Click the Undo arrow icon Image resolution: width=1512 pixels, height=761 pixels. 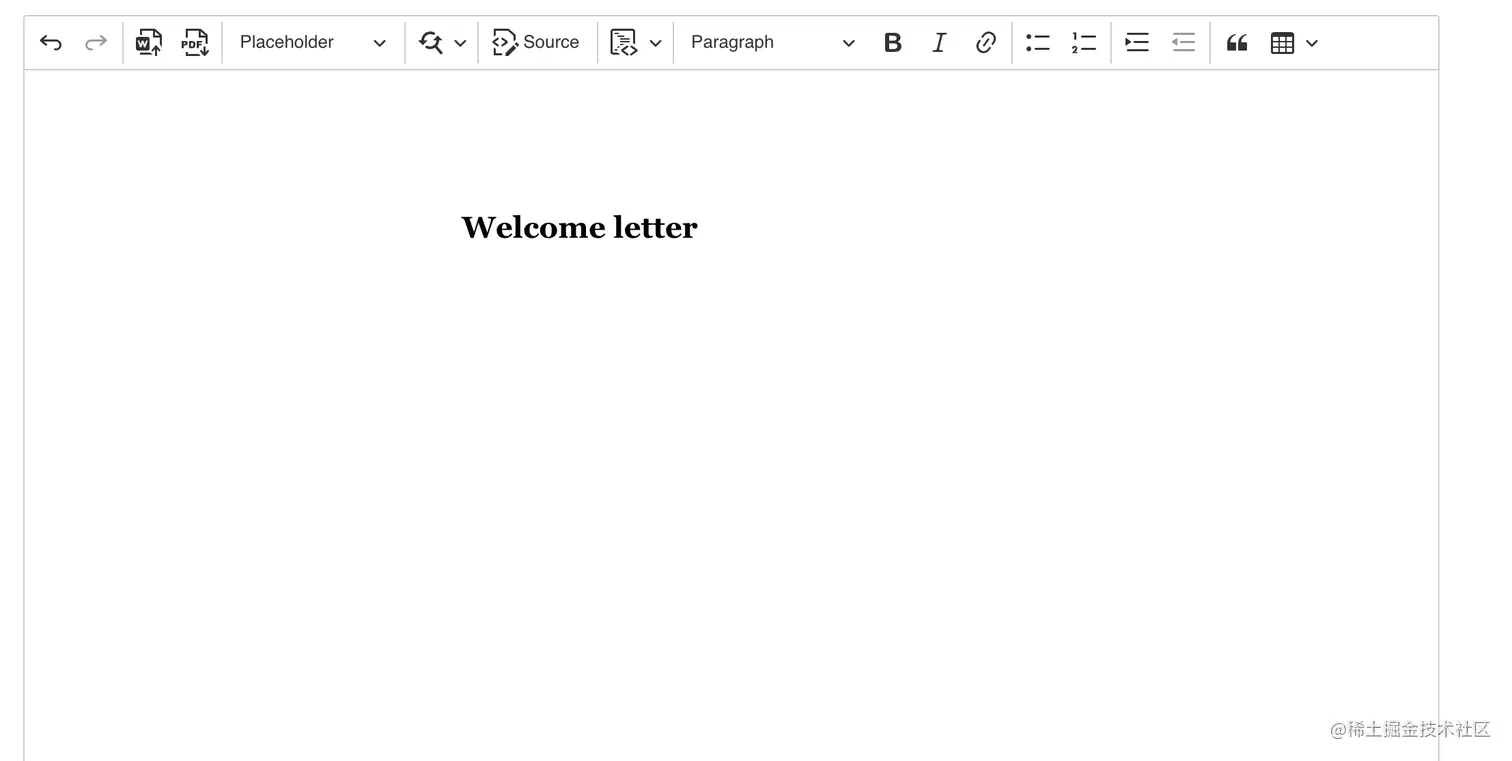[50, 42]
